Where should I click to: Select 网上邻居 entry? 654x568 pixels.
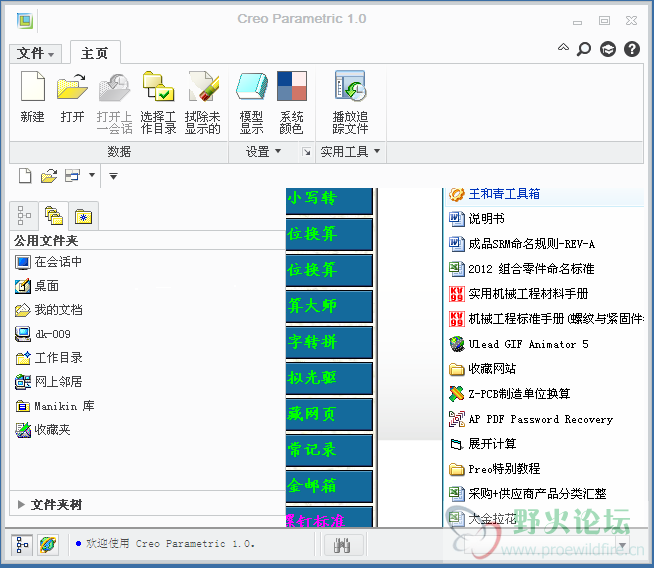(49, 382)
